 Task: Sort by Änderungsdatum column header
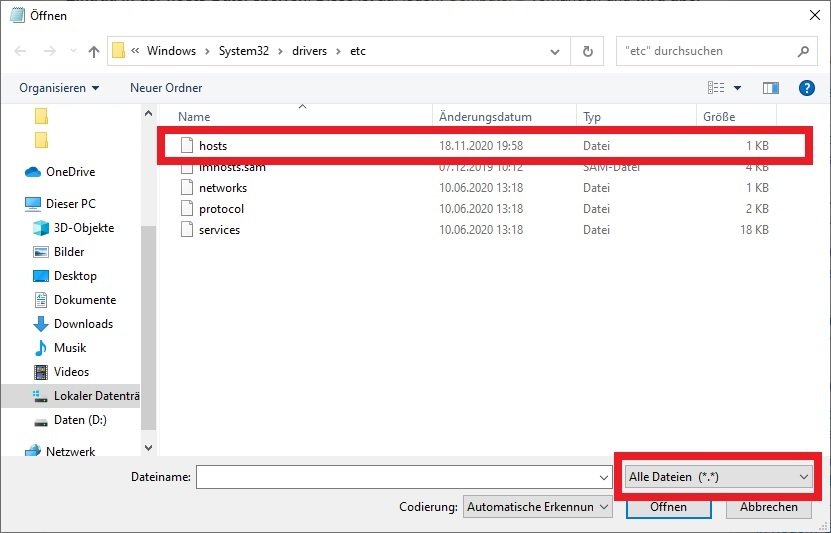(x=485, y=117)
